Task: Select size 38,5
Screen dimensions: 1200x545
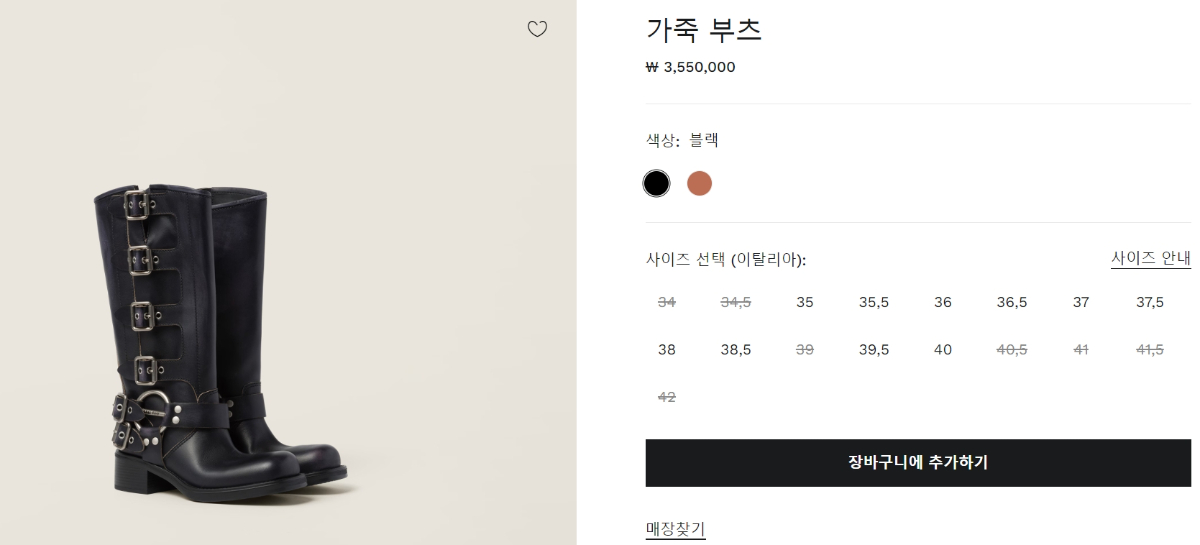Action: (x=736, y=350)
